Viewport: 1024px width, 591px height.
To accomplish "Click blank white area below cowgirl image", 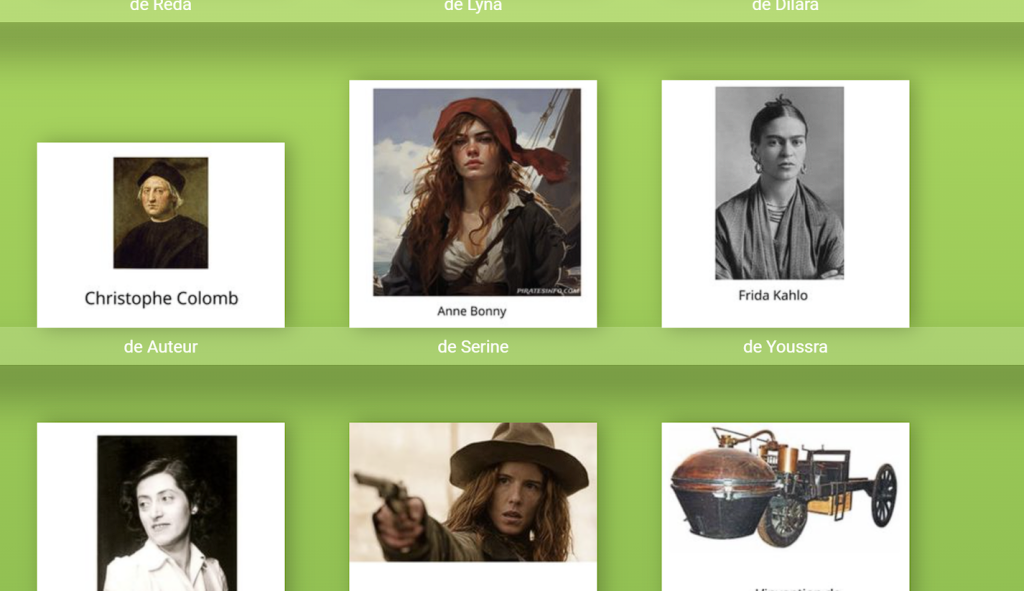I will [473, 577].
